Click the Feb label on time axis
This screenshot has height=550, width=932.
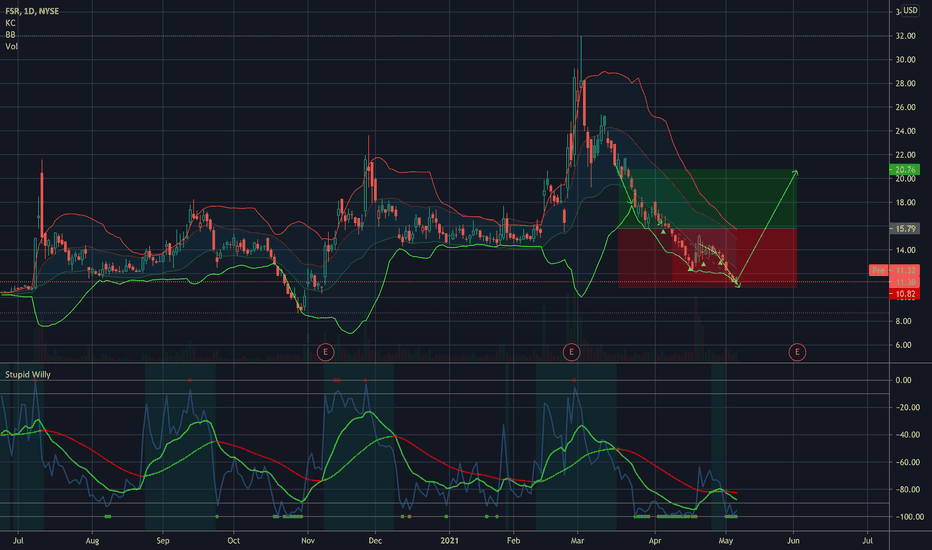(x=513, y=540)
